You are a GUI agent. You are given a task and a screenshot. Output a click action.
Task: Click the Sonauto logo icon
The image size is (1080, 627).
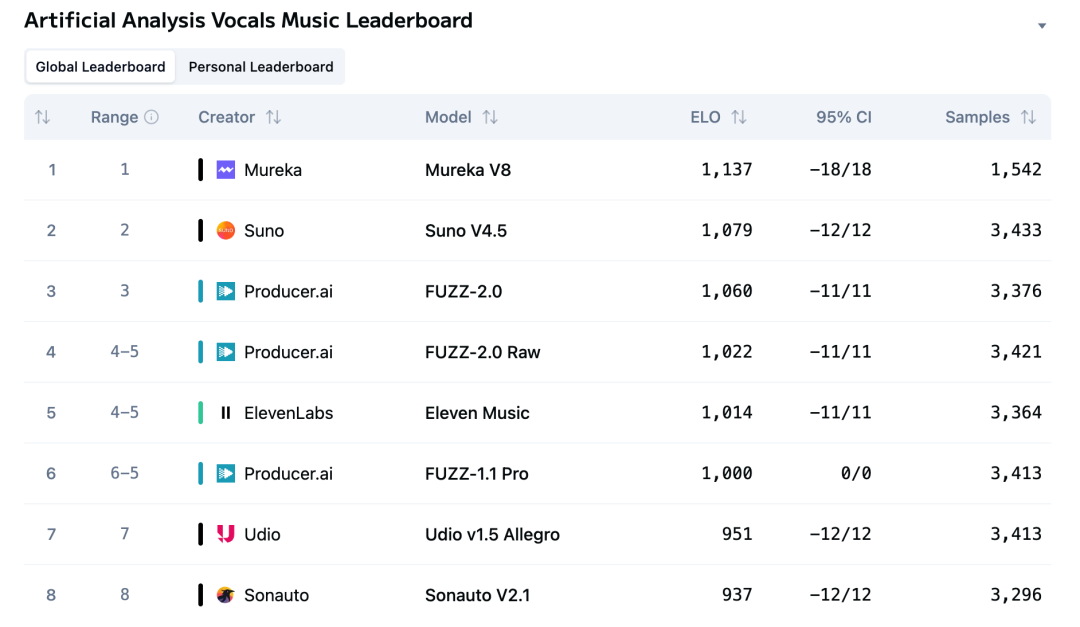226,595
